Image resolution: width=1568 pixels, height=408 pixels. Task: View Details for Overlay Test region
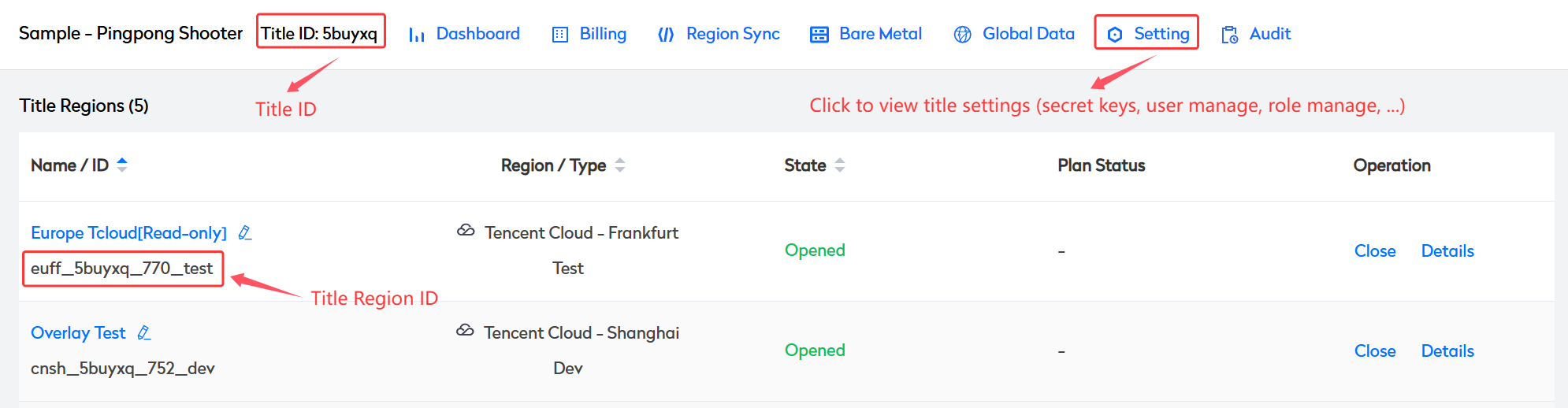click(1447, 351)
